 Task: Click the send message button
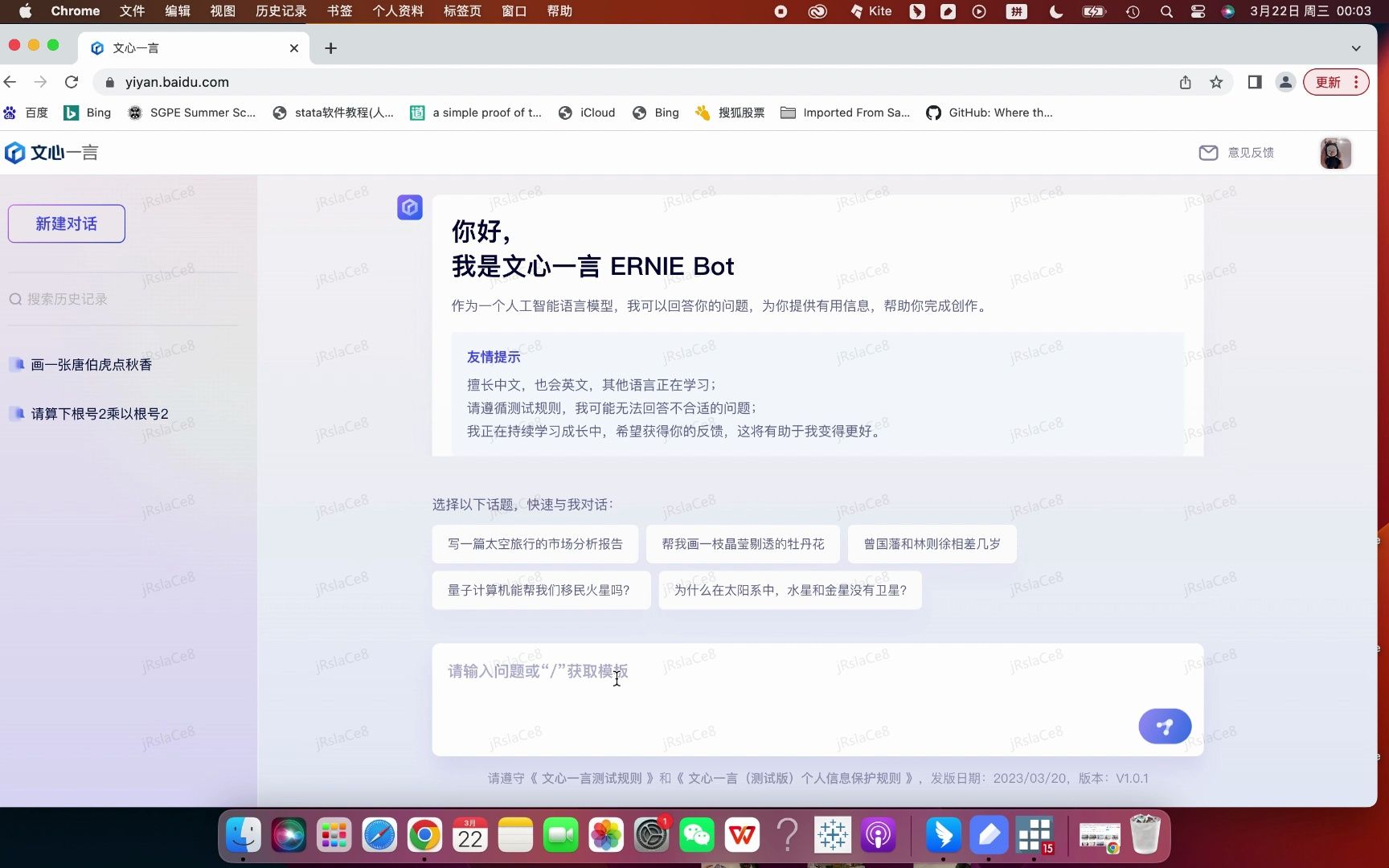[1165, 727]
